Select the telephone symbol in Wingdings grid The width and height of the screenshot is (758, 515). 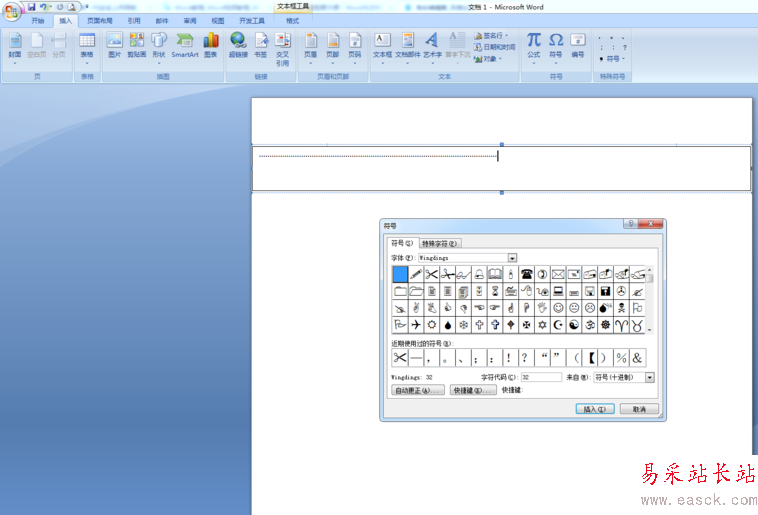coord(526,274)
